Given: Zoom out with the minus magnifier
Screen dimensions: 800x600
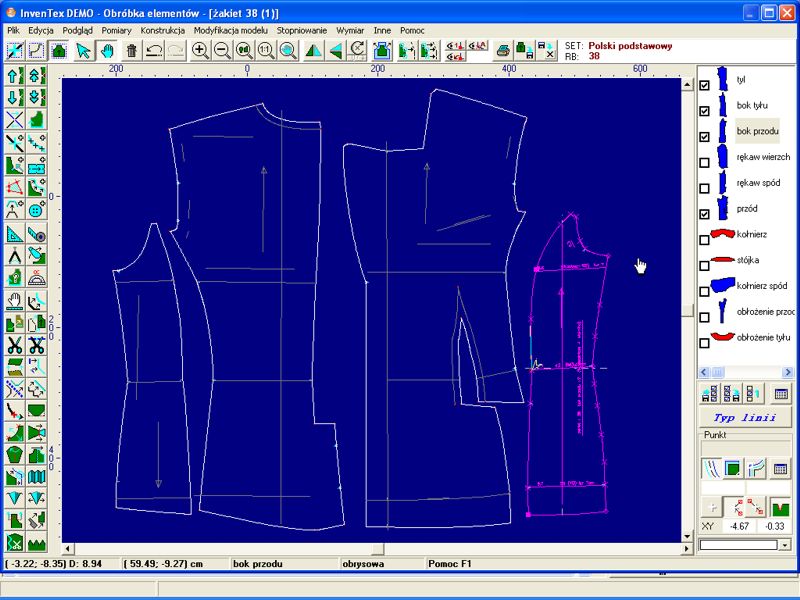Looking at the screenshot, I should point(222,51).
